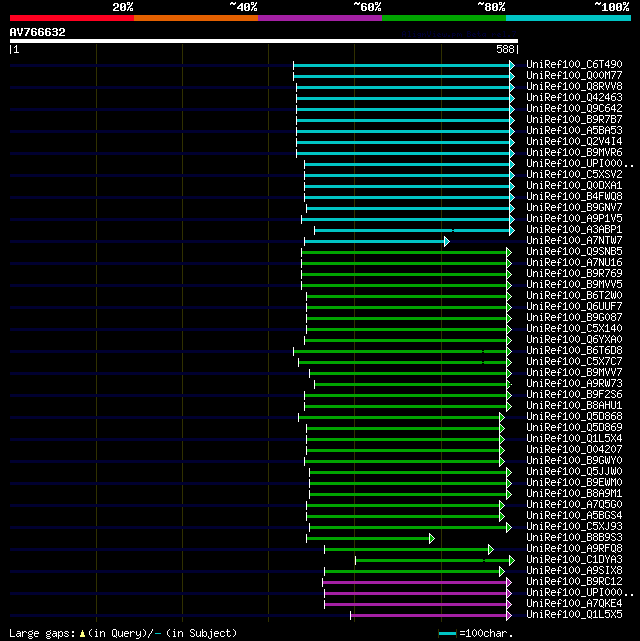640x641 pixels.
Task: Select the UniRef100_O04207 label
Action: point(574,450)
